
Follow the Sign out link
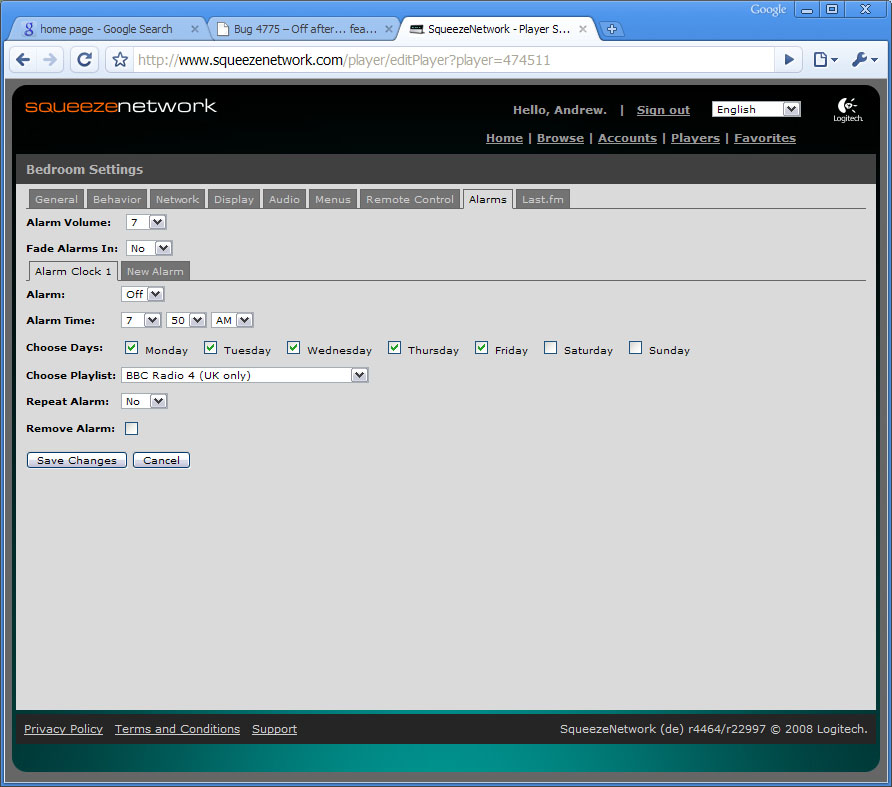click(663, 110)
